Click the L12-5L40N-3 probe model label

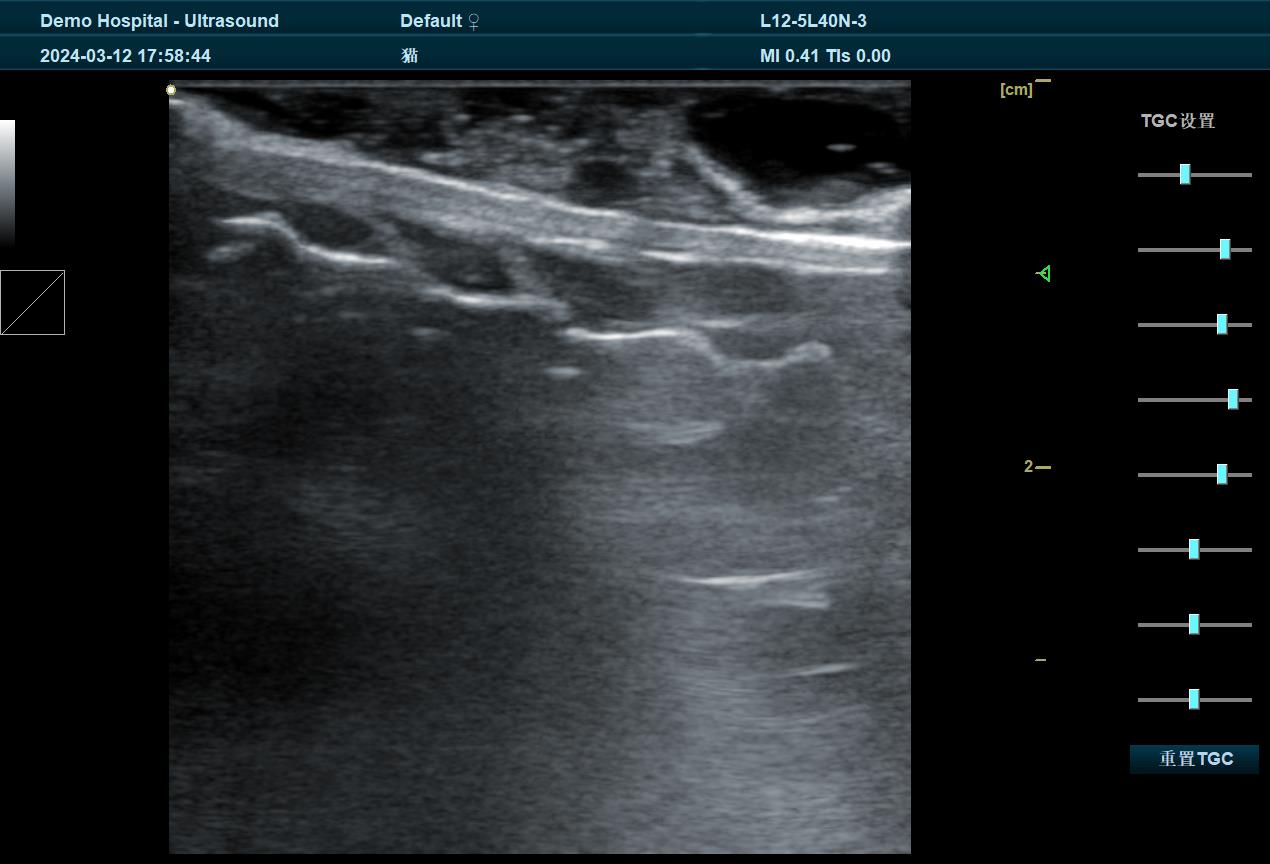[x=813, y=21]
